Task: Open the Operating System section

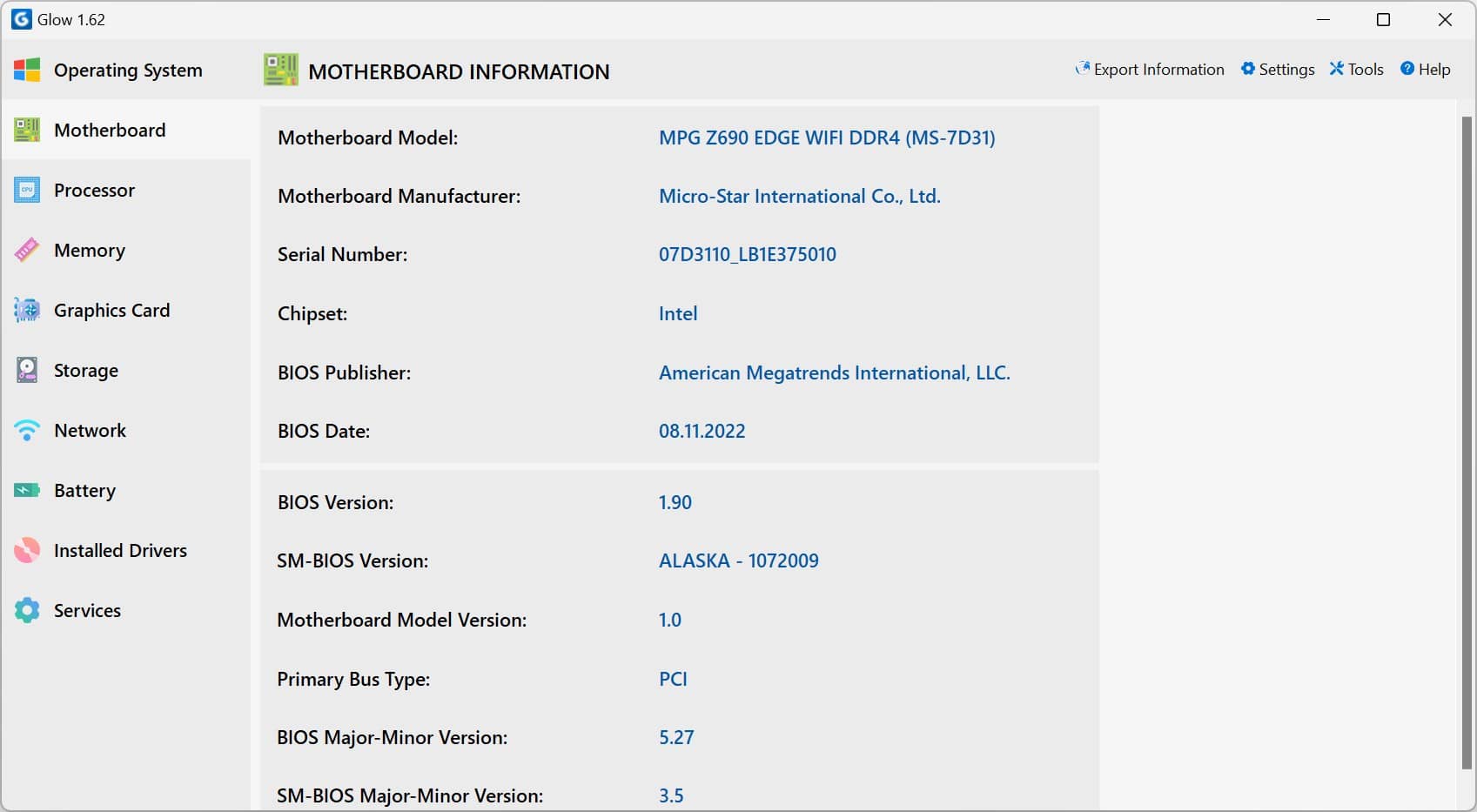Action: (x=128, y=70)
